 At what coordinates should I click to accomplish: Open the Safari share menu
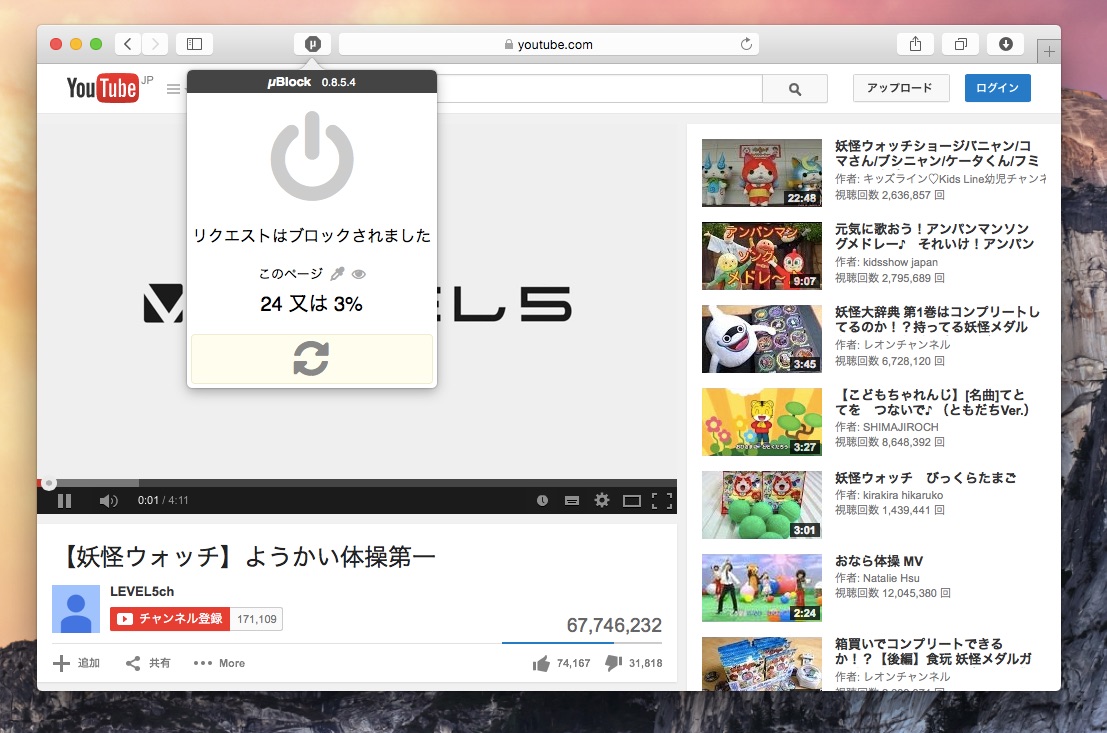click(915, 44)
